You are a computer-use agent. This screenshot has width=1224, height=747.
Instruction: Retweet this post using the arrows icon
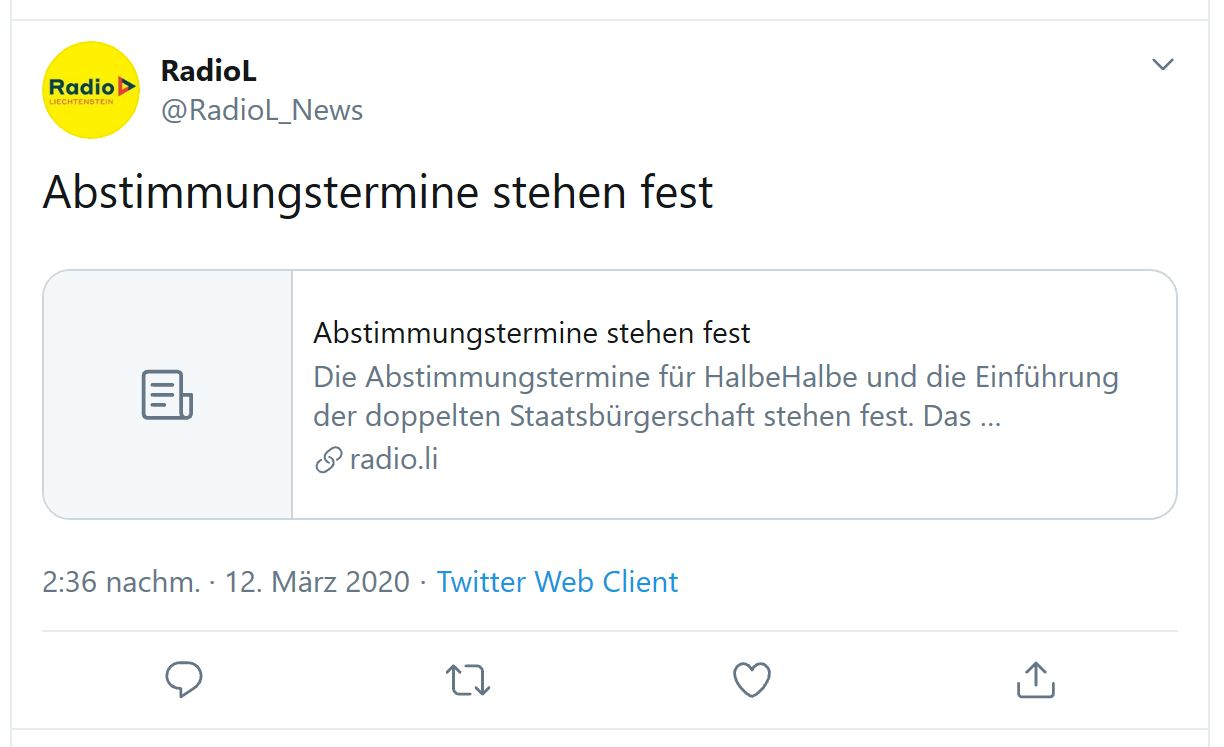point(467,680)
